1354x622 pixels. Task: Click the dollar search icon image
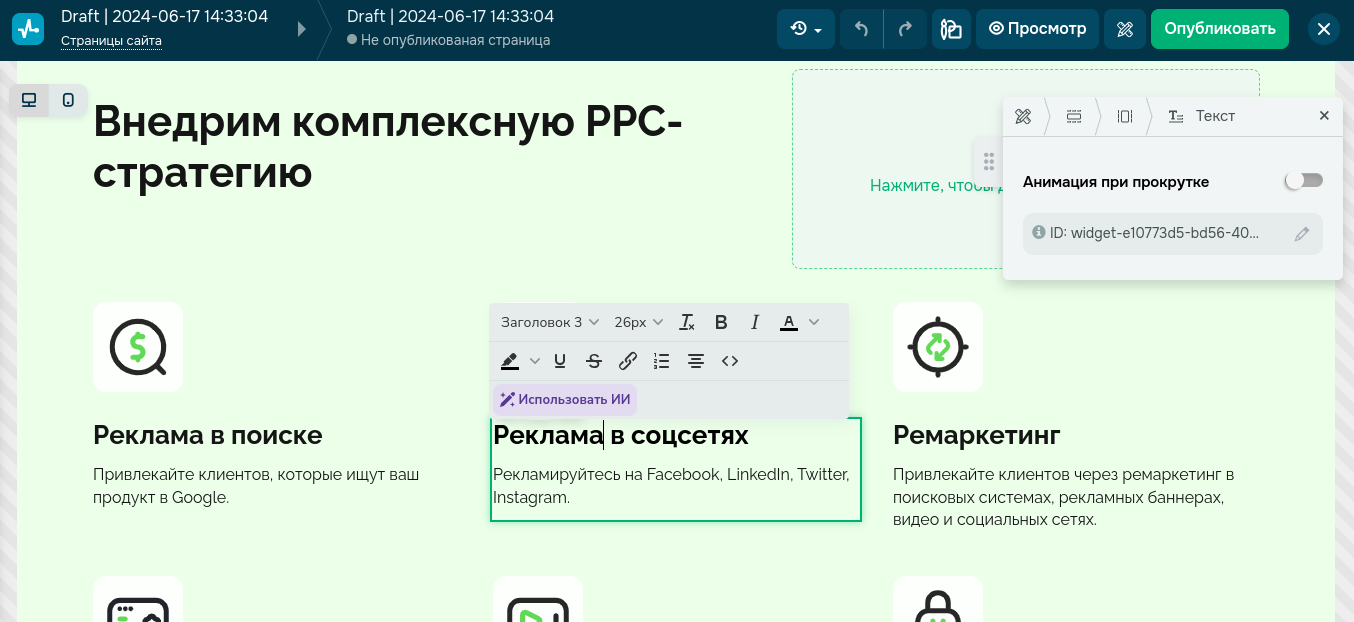click(138, 347)
